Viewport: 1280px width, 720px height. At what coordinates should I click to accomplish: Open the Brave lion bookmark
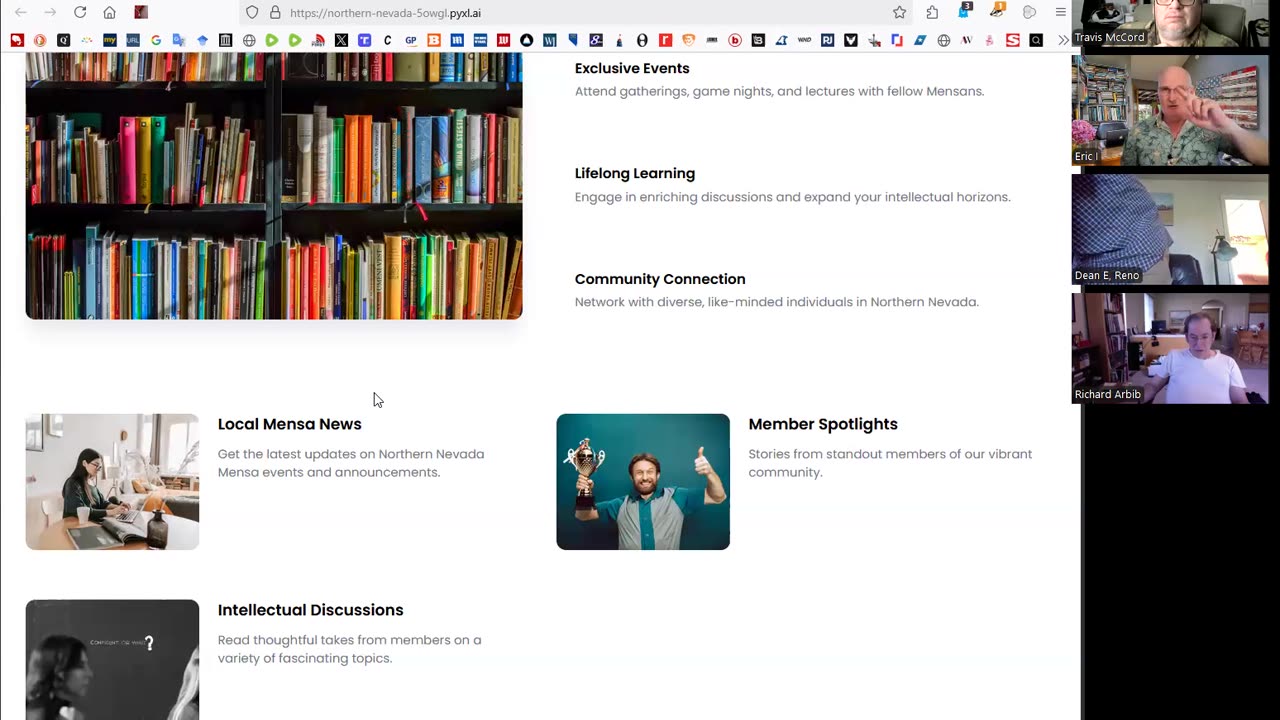688,40
